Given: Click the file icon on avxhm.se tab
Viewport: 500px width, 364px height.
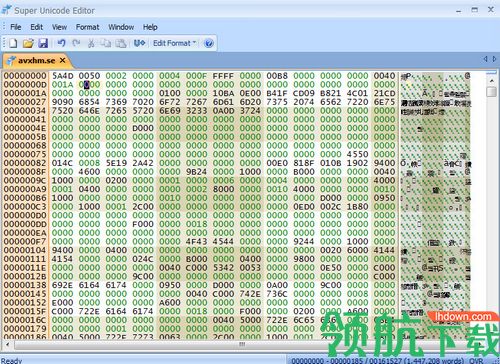Looking at the screenshot, I should (x=11, y=60).
